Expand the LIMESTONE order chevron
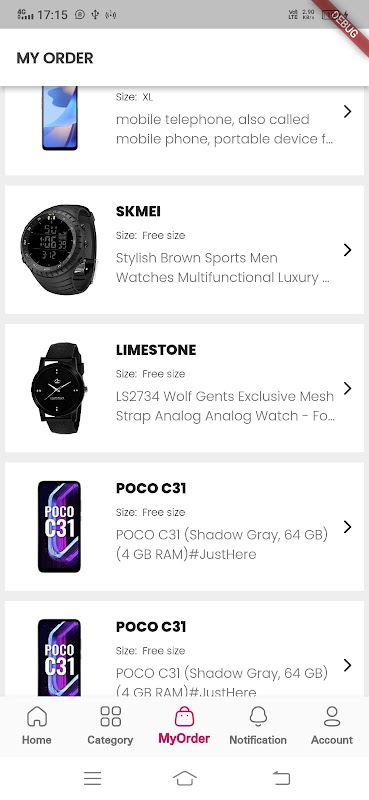The image size is (369, 800). tap(348, 388)
